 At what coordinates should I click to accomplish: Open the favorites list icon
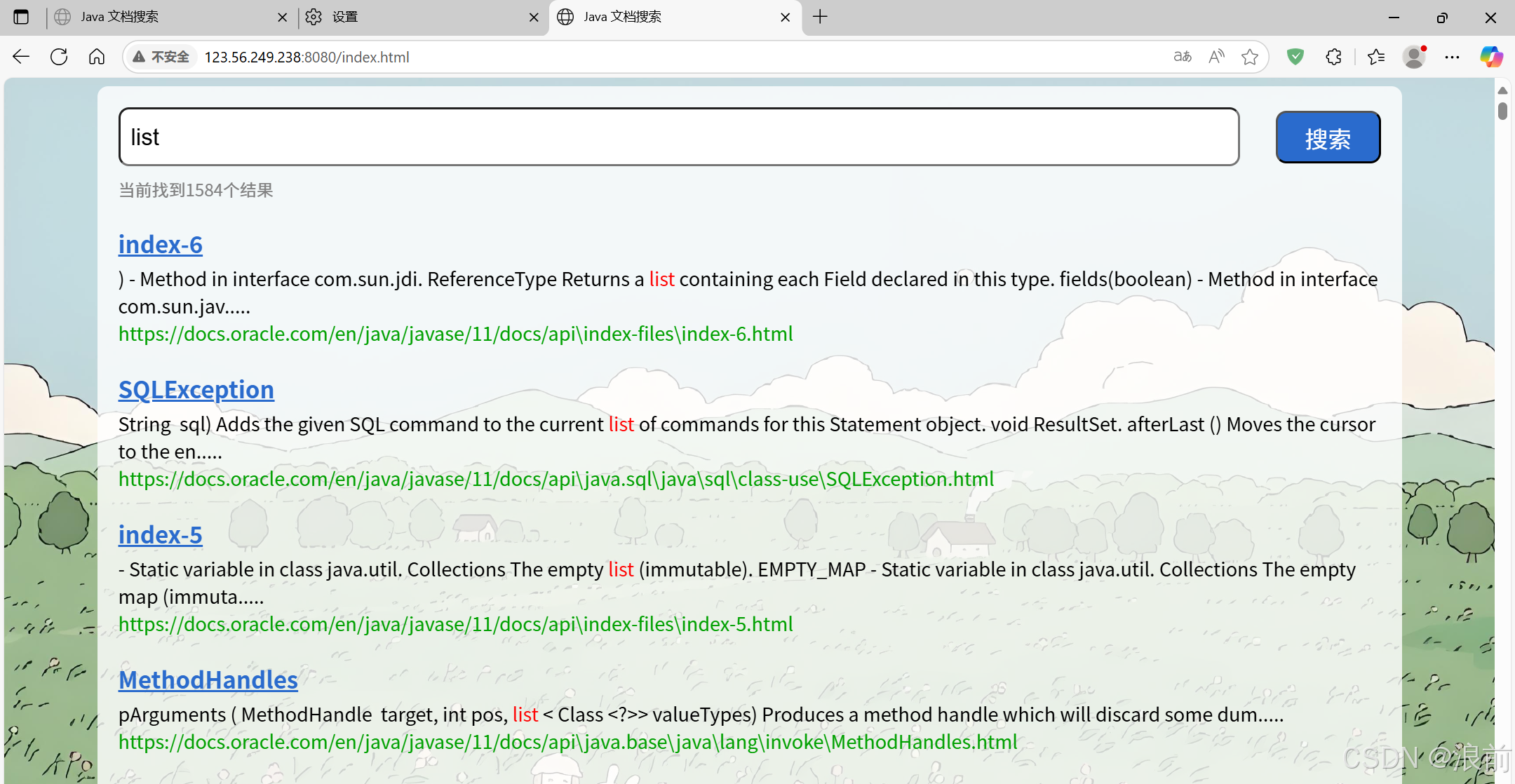pyautogui.click(x=1376, y=57)
